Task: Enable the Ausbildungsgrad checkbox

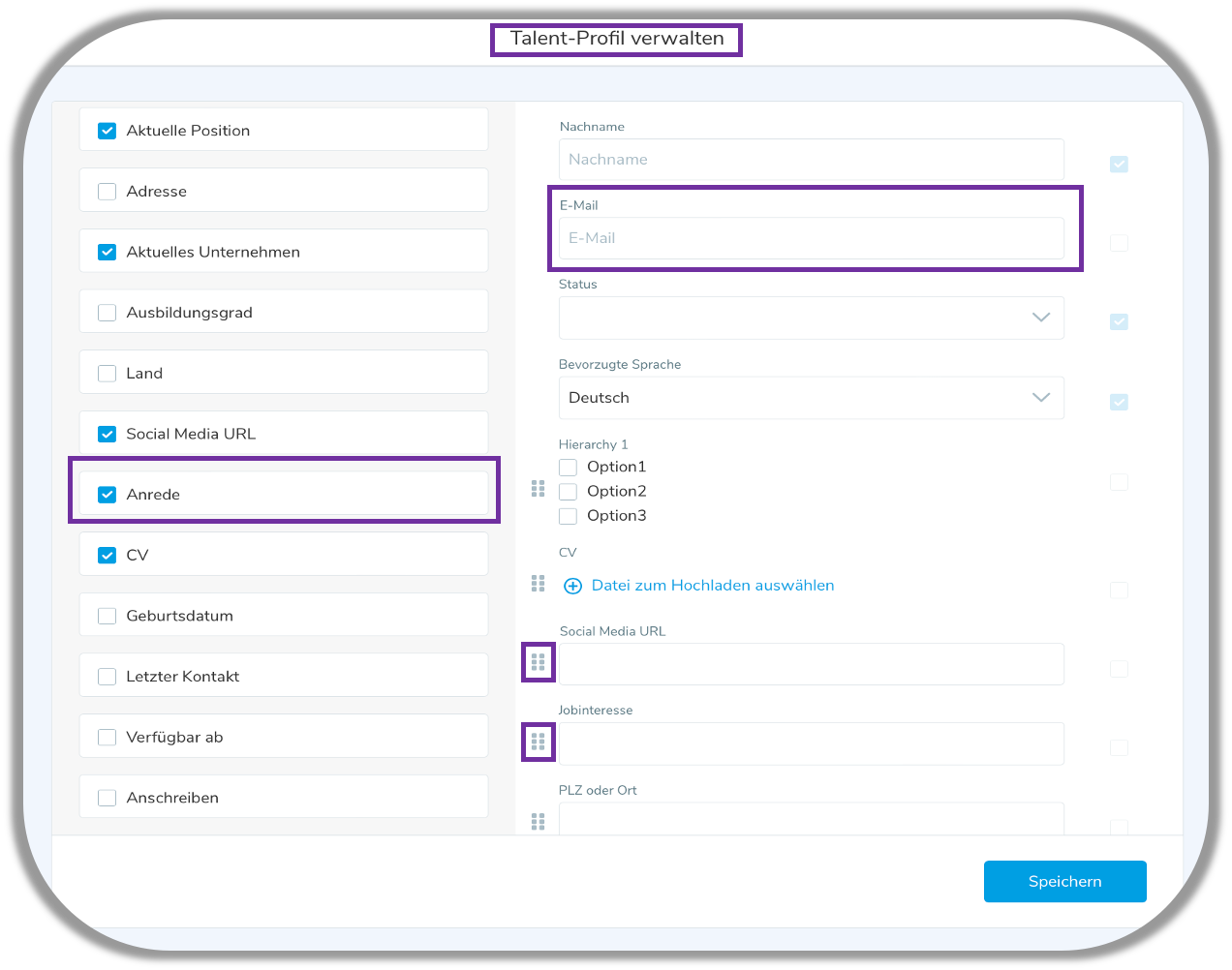Action: click(x=108, y=313)
